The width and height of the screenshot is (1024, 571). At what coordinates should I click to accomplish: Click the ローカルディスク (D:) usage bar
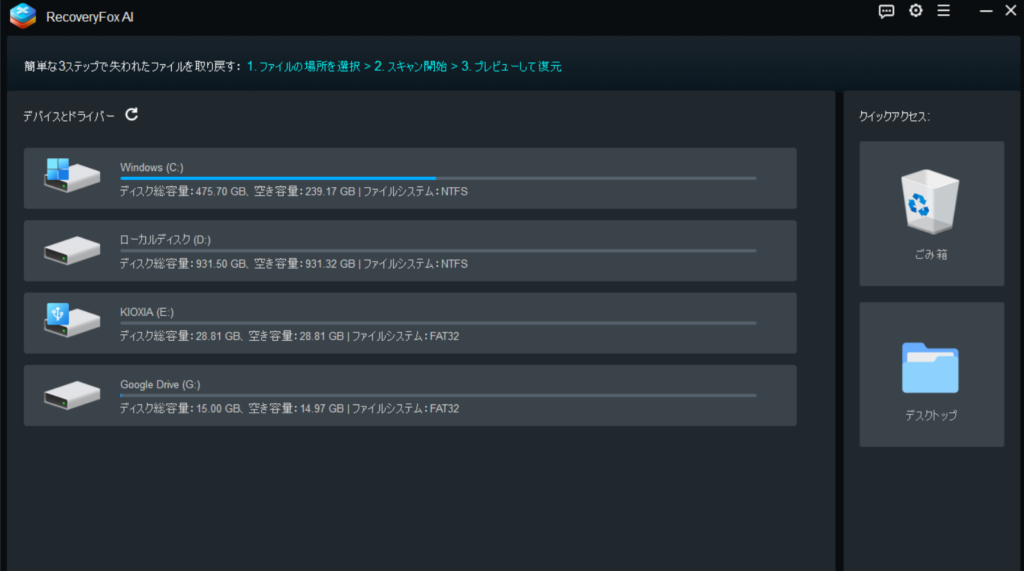(x=437, y=251)
